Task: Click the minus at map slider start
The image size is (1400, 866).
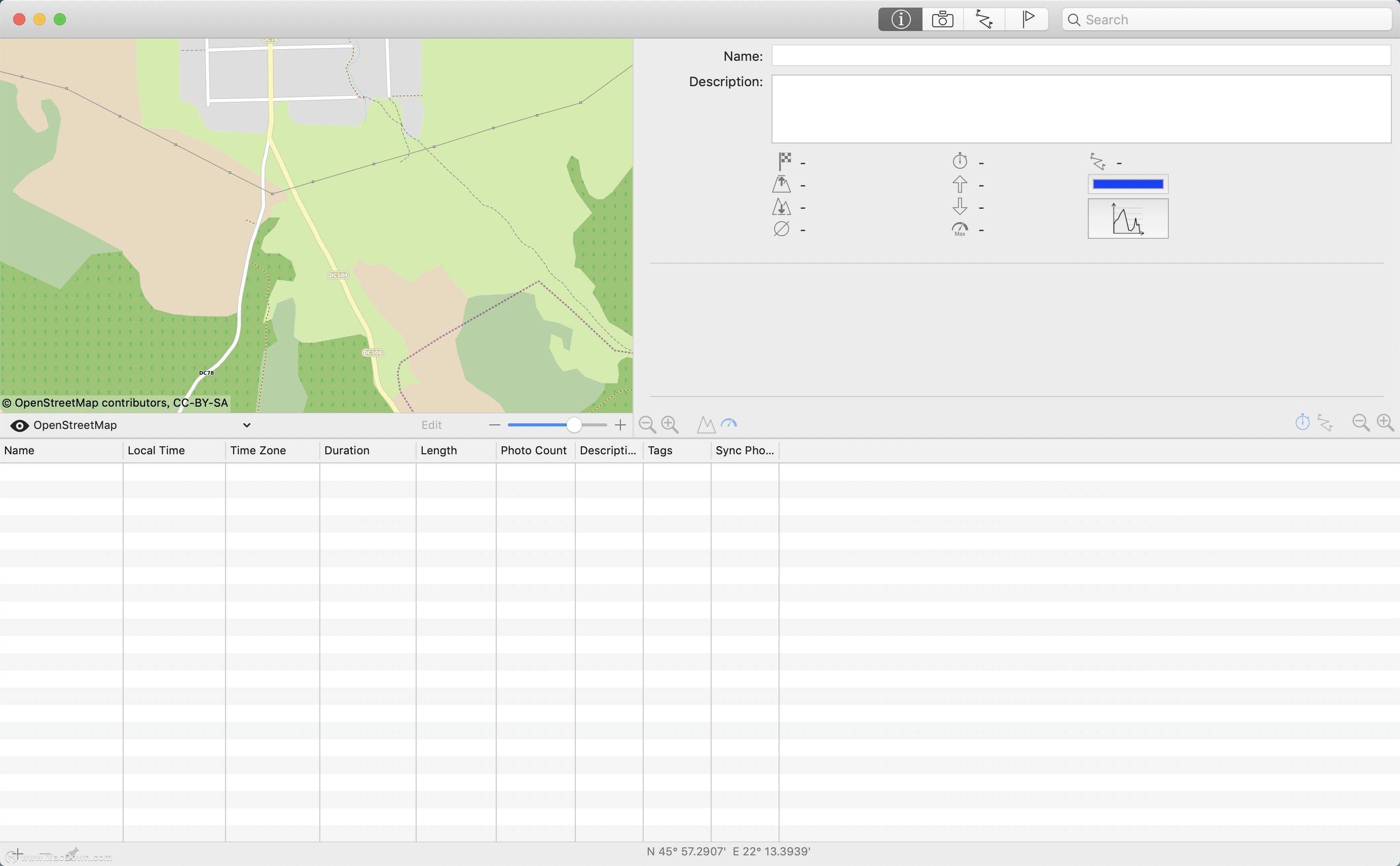Action: [495, 425]
